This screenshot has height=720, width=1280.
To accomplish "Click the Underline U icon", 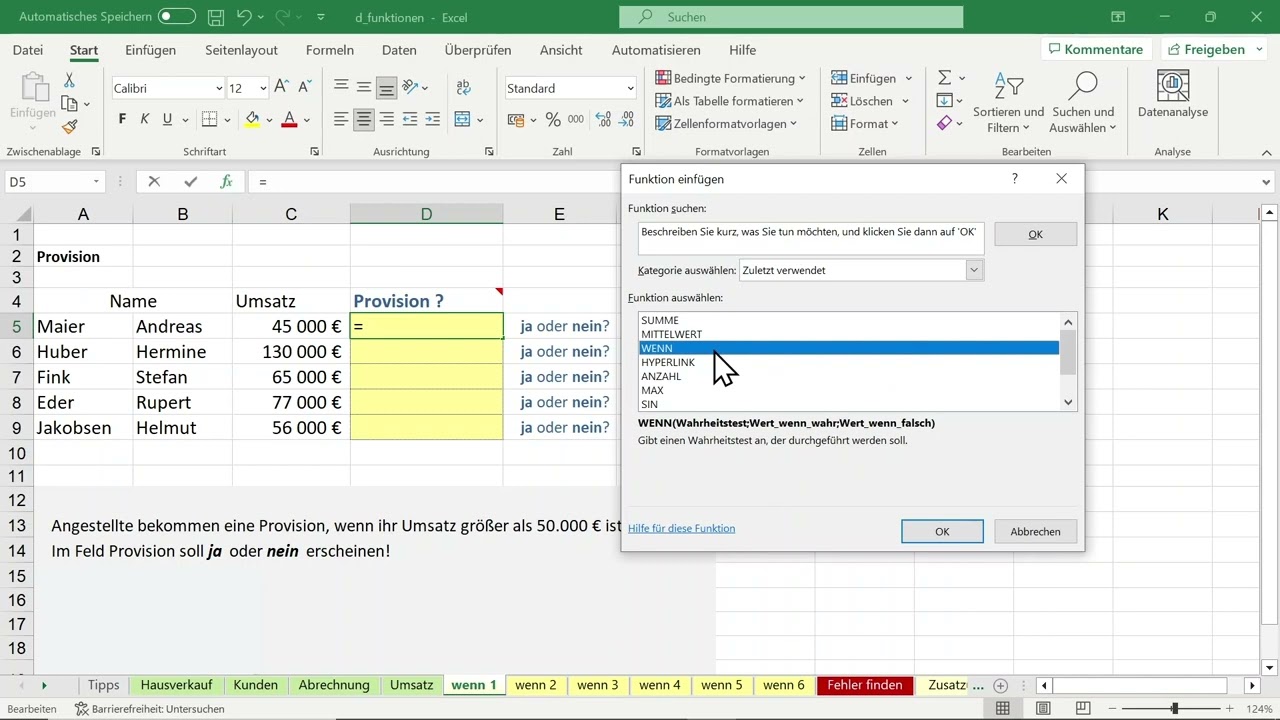I will (x=167, y=119).
